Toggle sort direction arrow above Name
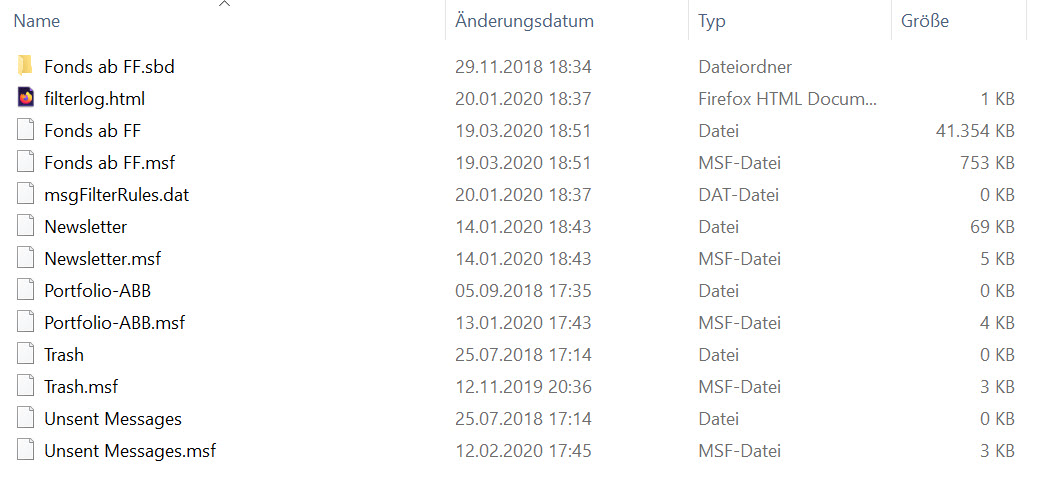The width and height of the screenshot is (1058, 484). click(225, 3)
